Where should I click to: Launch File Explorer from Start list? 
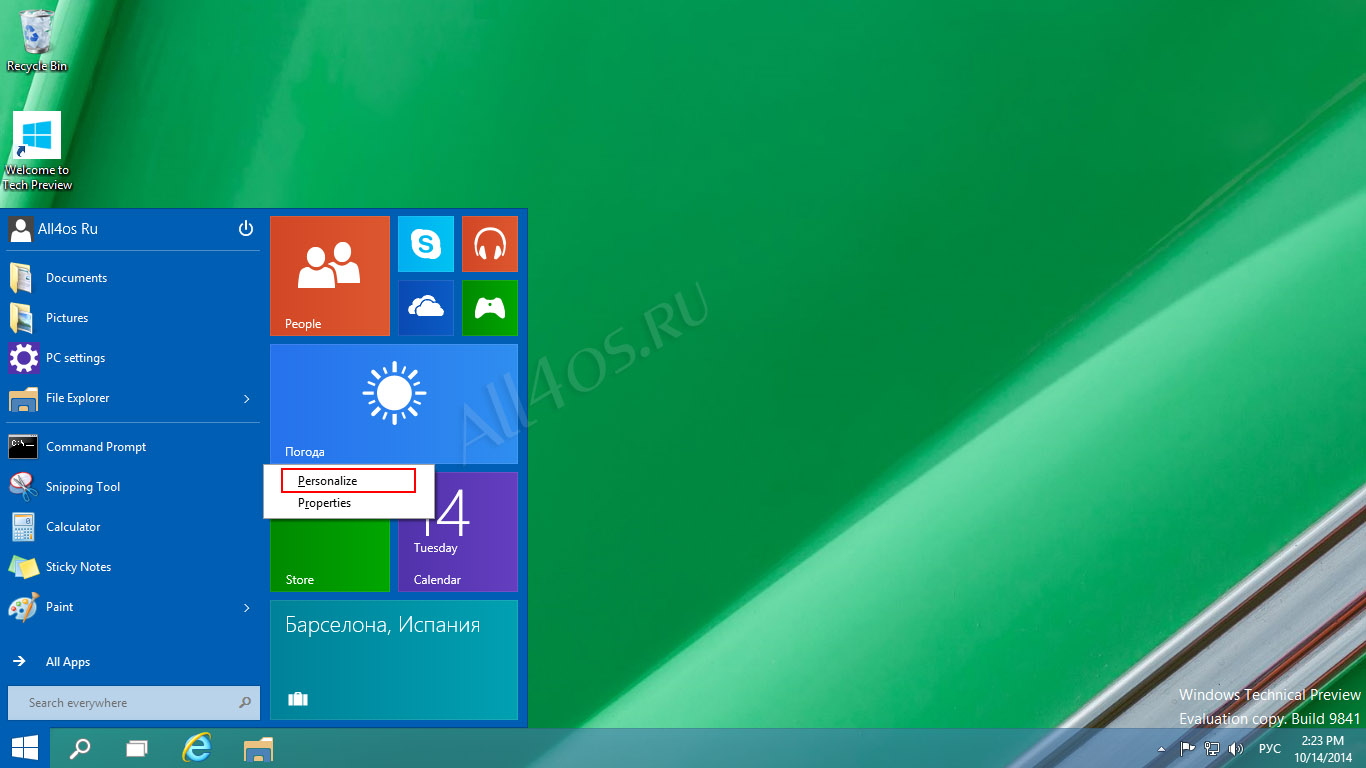(120, 398)
